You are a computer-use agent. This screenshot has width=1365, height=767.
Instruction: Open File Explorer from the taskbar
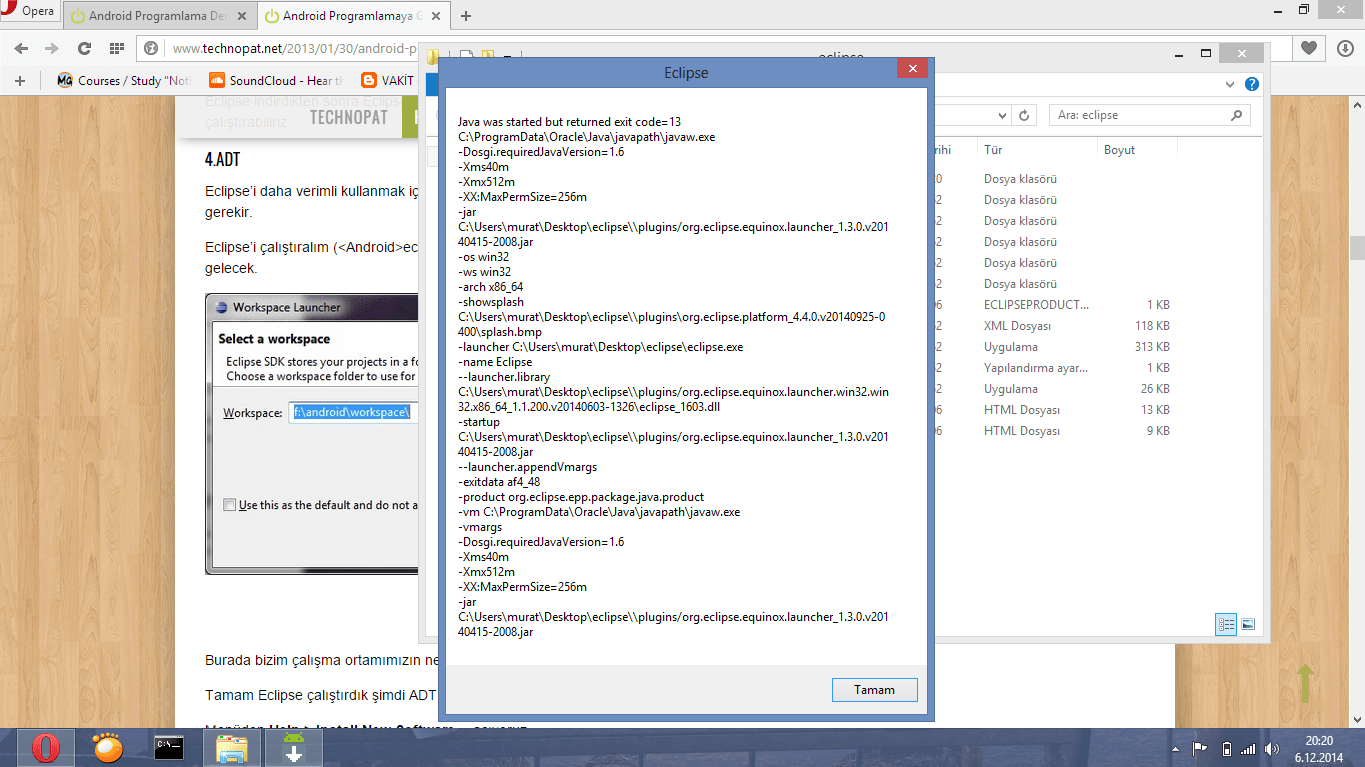tap(232, 748)
